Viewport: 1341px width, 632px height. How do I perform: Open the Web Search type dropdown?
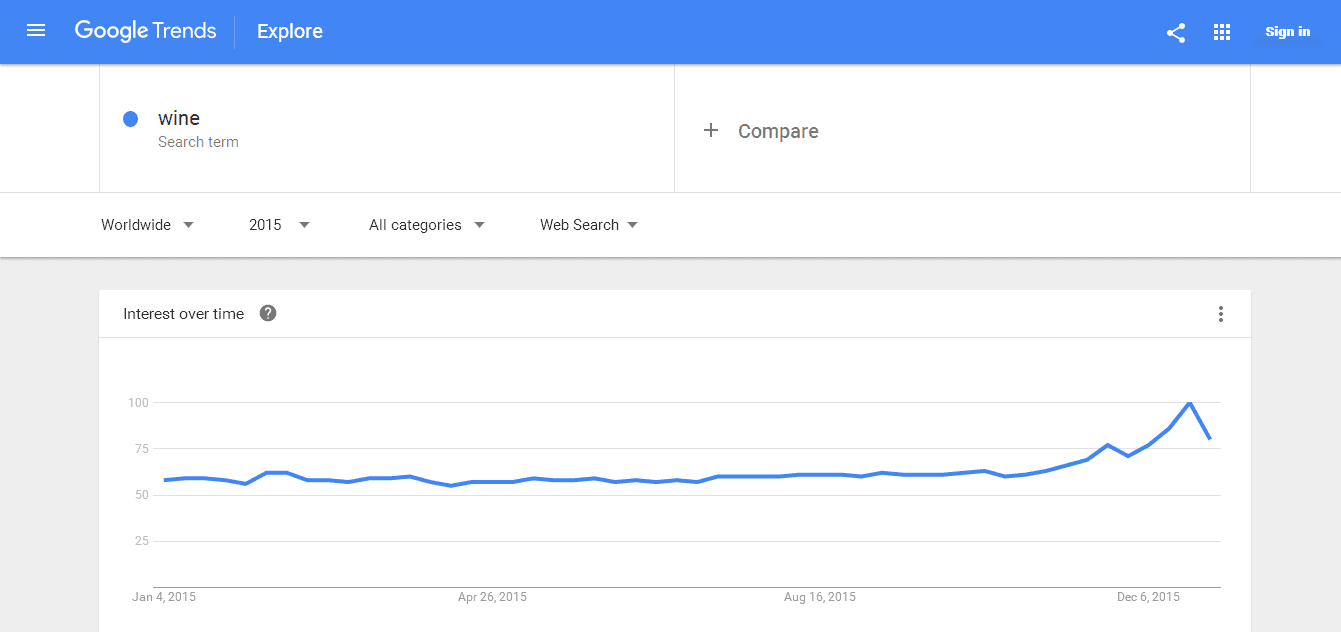[x=589, y=225]
